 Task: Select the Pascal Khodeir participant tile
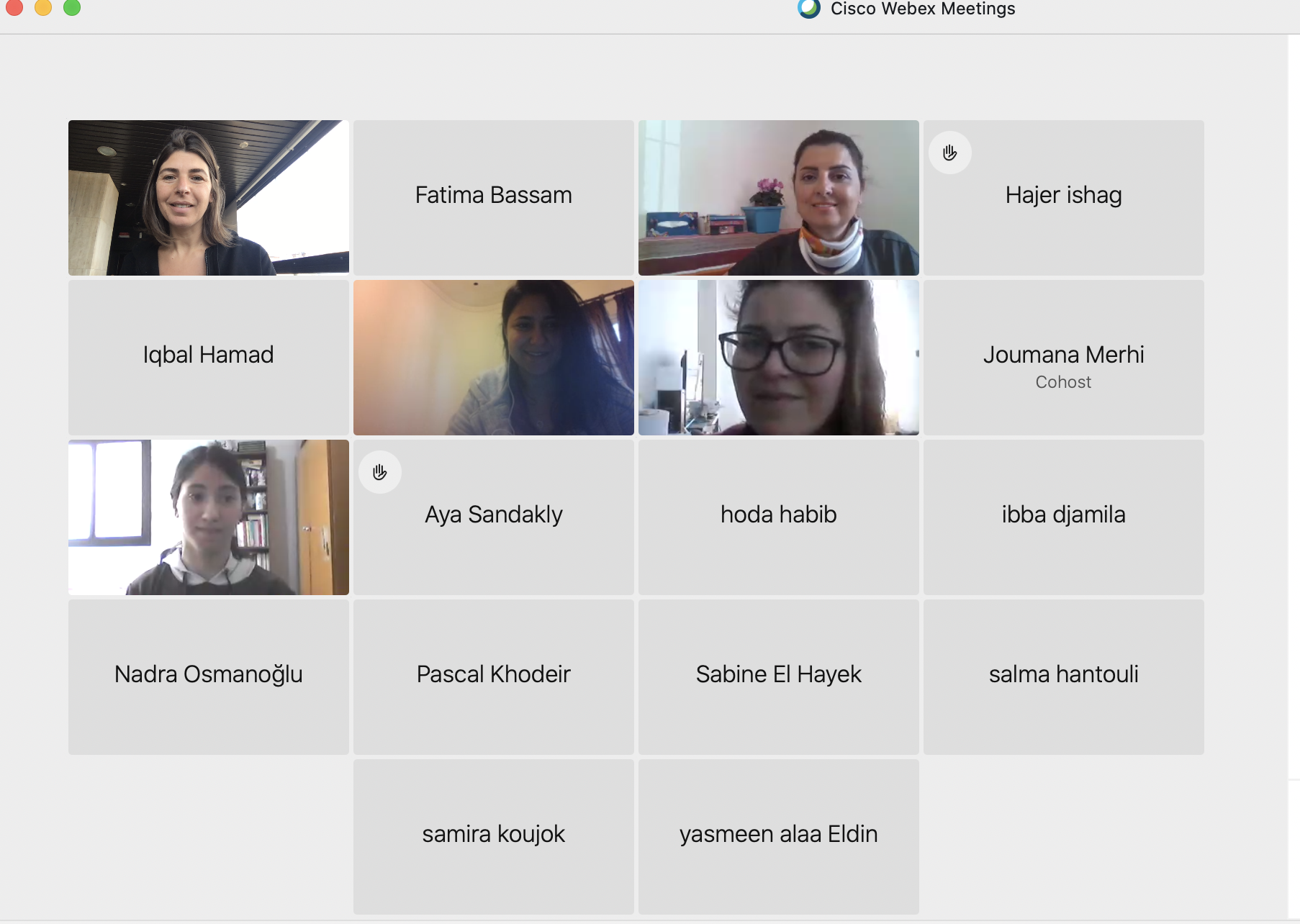(x=494, y=677)
